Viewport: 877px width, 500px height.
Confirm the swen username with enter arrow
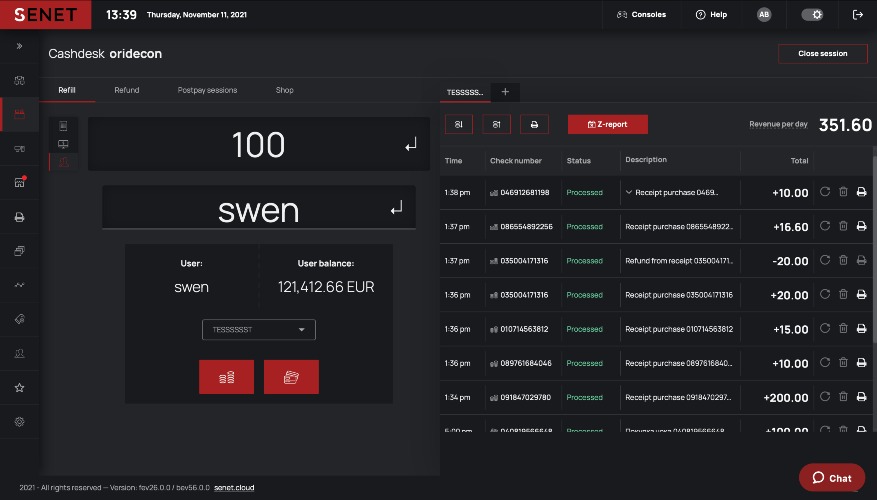(397, 209)
